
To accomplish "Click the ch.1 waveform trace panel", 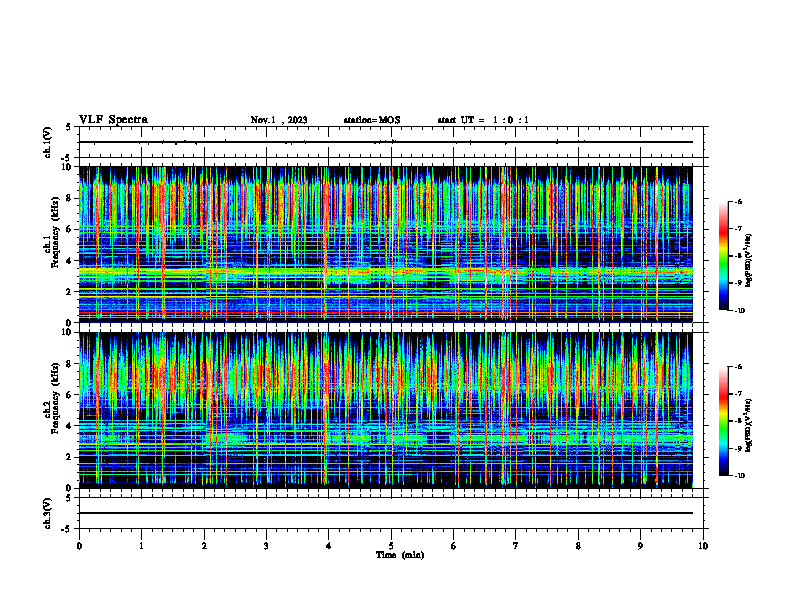I will point(391,142).
